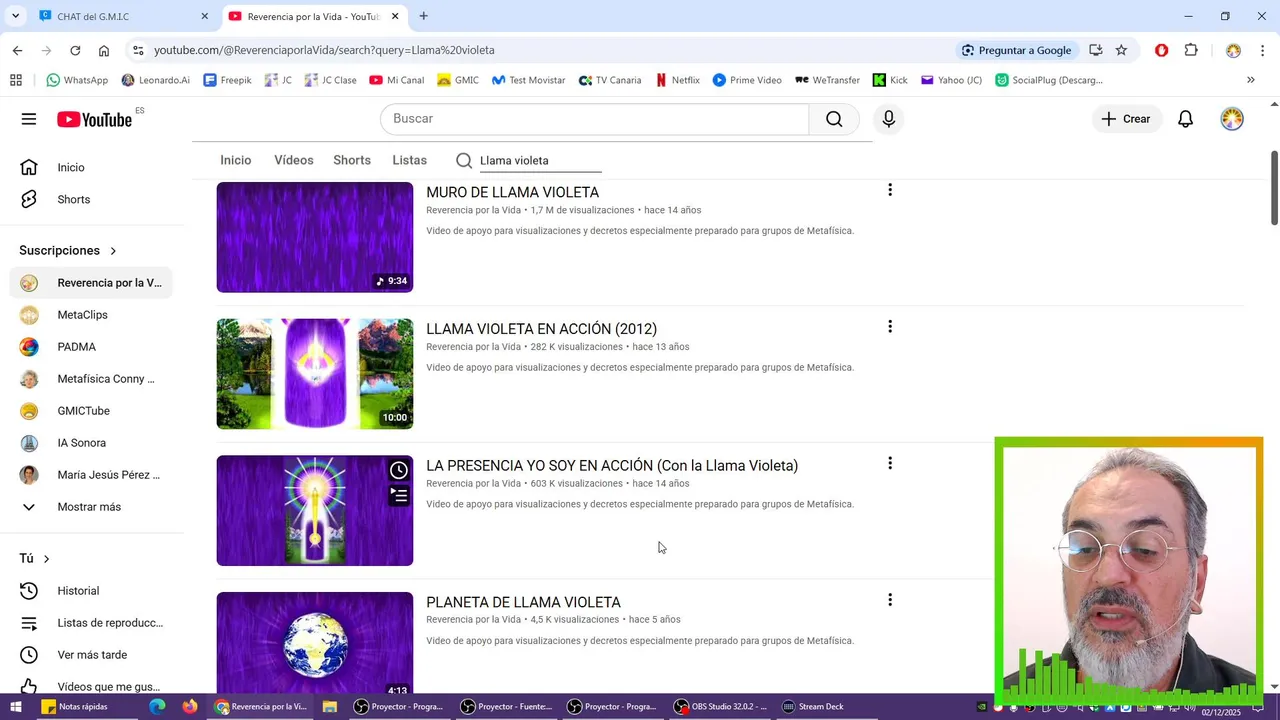The image size is (1280, 720).
Task: Open browser extensions puzzle icon
Action: (1191, 50)
